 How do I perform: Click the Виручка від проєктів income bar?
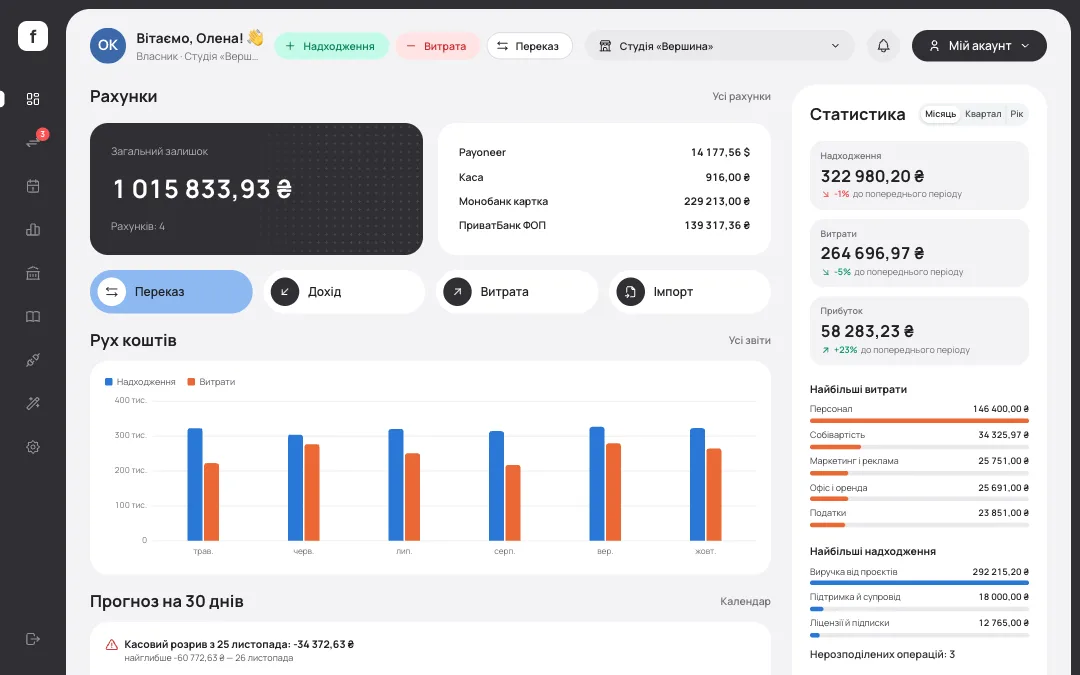[x=919, y=583]
